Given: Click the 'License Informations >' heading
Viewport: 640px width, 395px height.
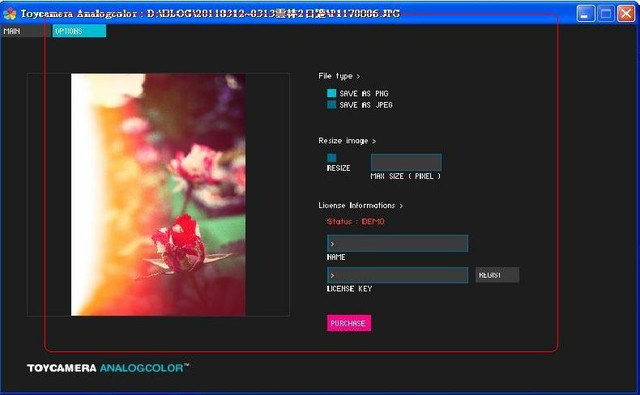Looking at the screenshot, I should 360,205.
